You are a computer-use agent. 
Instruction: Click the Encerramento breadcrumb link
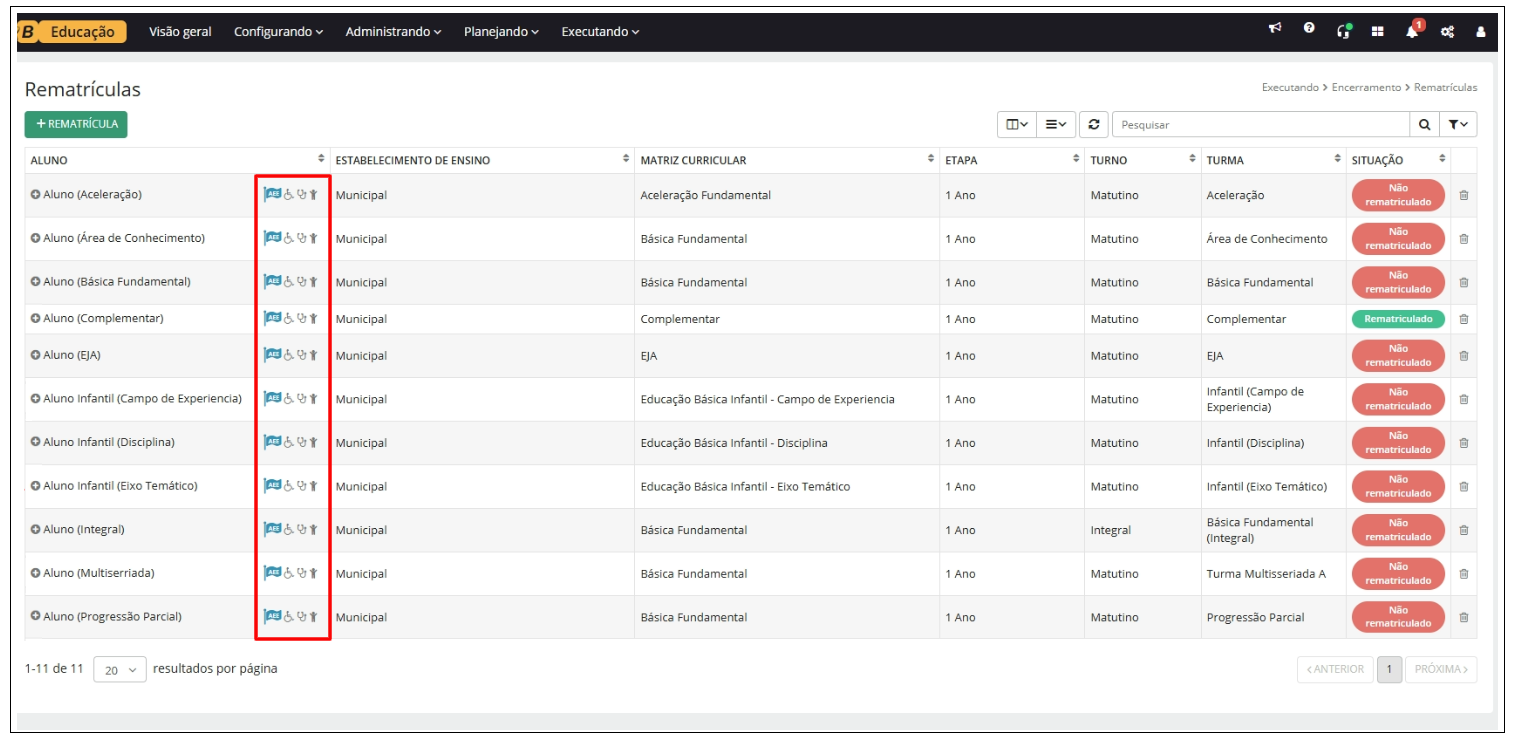point(1366,88)
